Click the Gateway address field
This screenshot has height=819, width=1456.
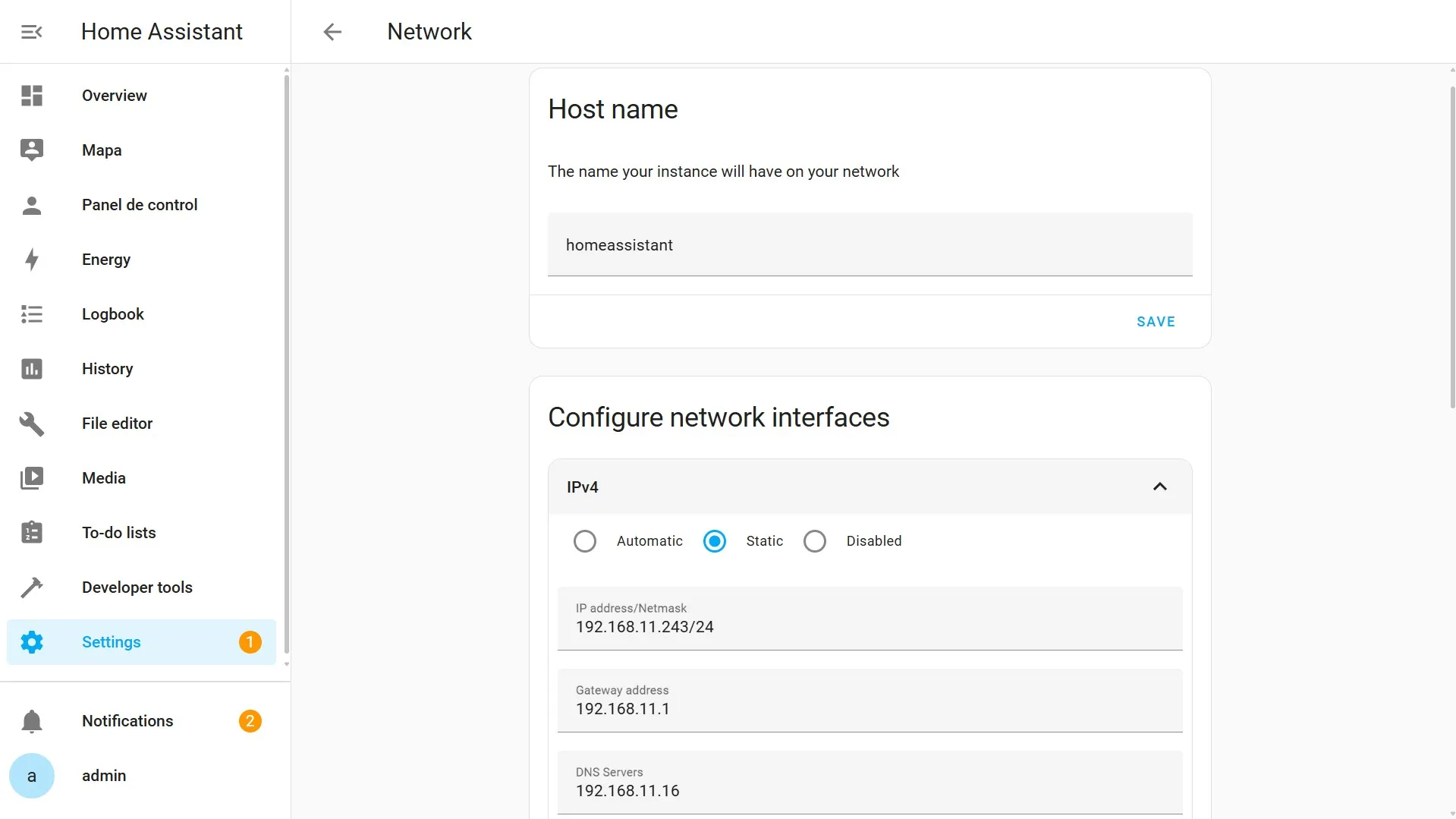pos(870,701)
